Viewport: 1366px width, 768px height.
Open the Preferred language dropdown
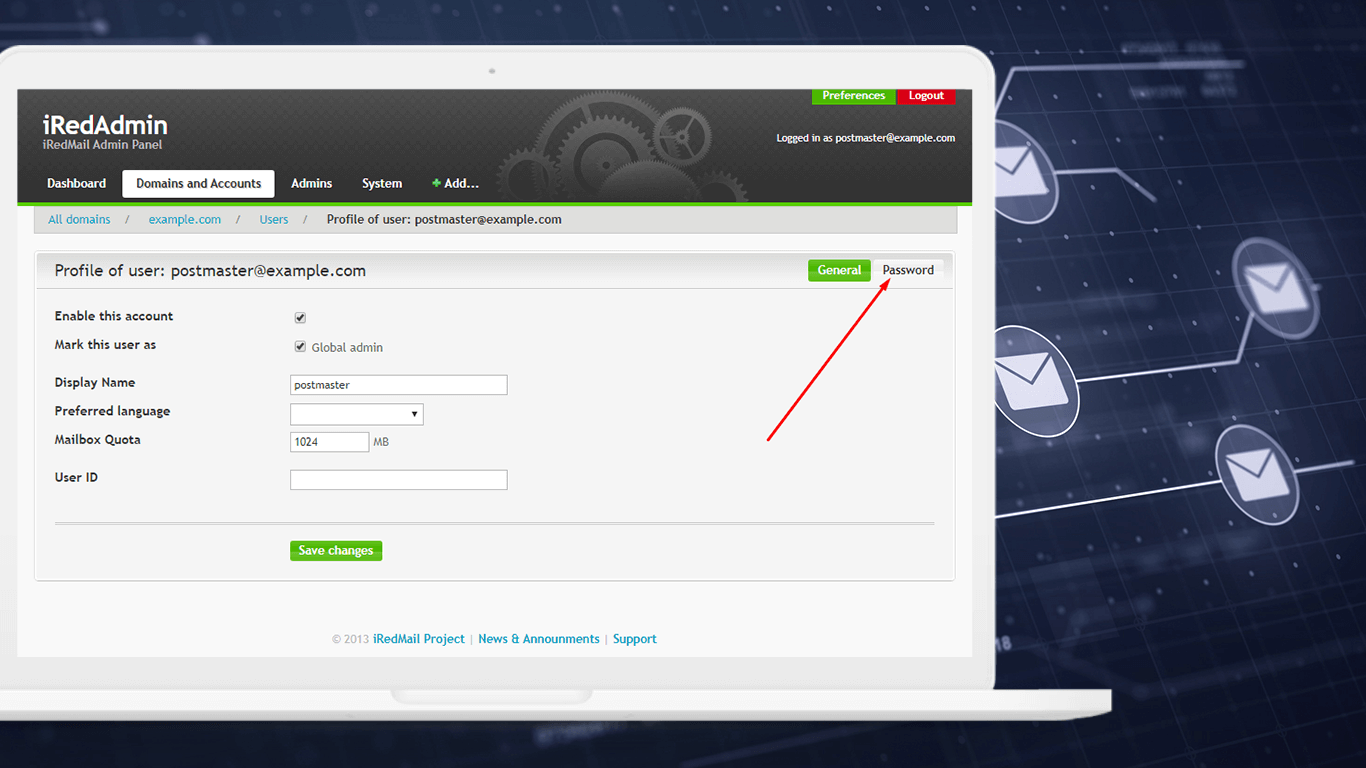click(x=357, y=414)
